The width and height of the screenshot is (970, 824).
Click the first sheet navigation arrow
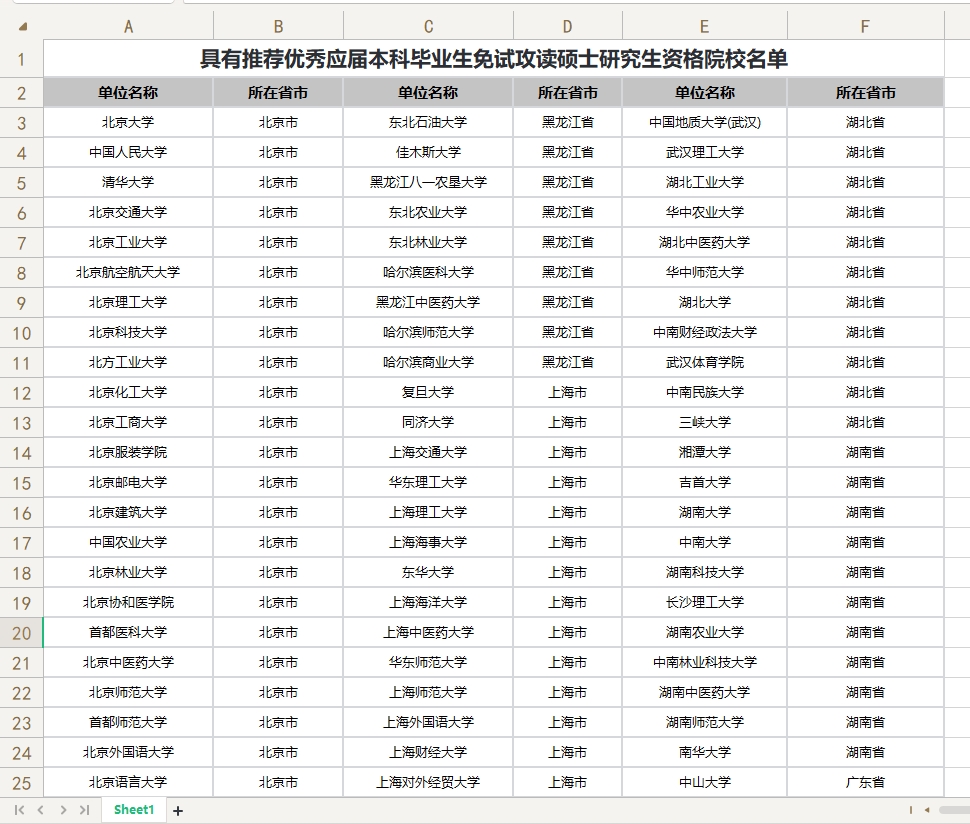pyautogui.click(x=19, y=809)
